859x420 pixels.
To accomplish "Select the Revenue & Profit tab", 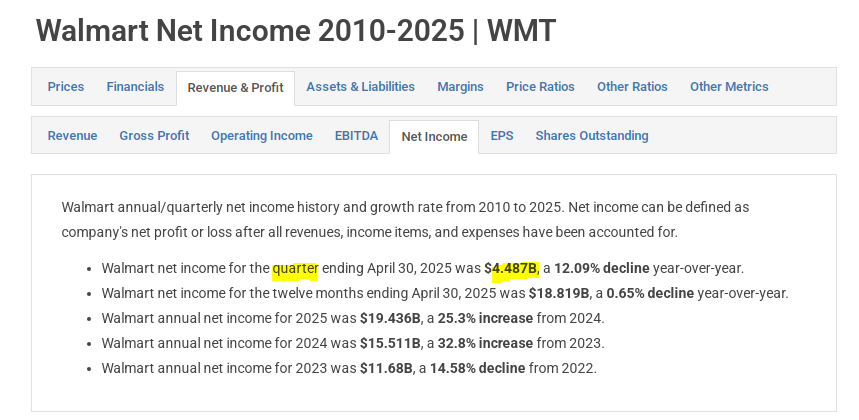I will pos(236,88).
